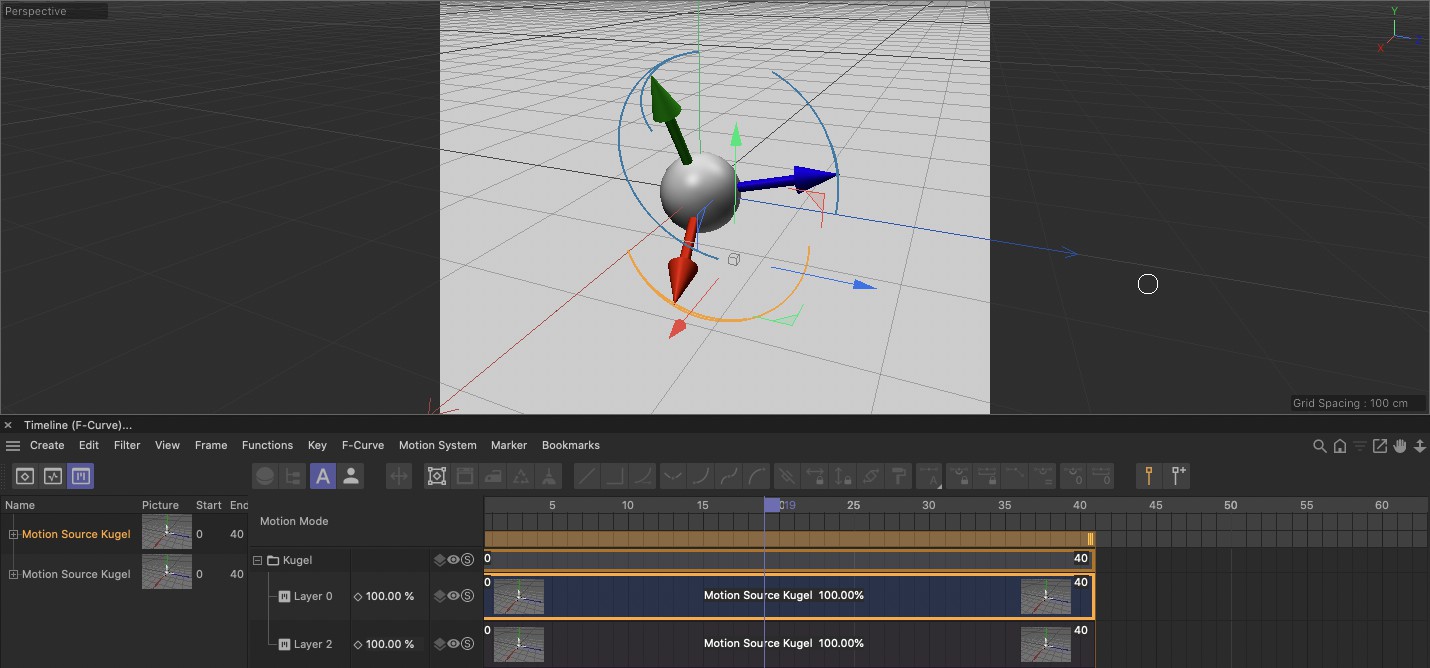
Task: Open the F-Curve menu
Action: (362, 445)
